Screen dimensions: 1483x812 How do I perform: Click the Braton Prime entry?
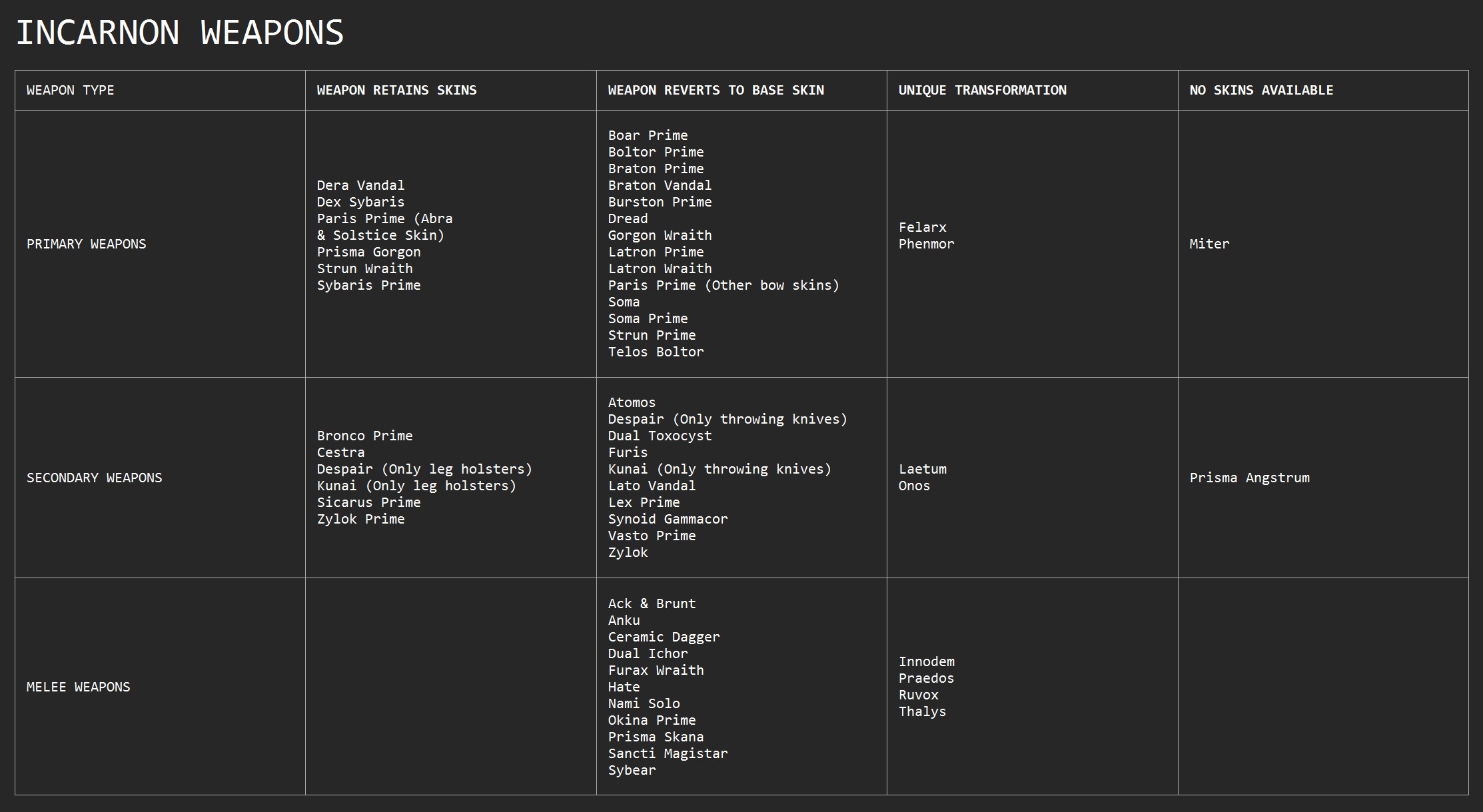[x=656, y=169]
